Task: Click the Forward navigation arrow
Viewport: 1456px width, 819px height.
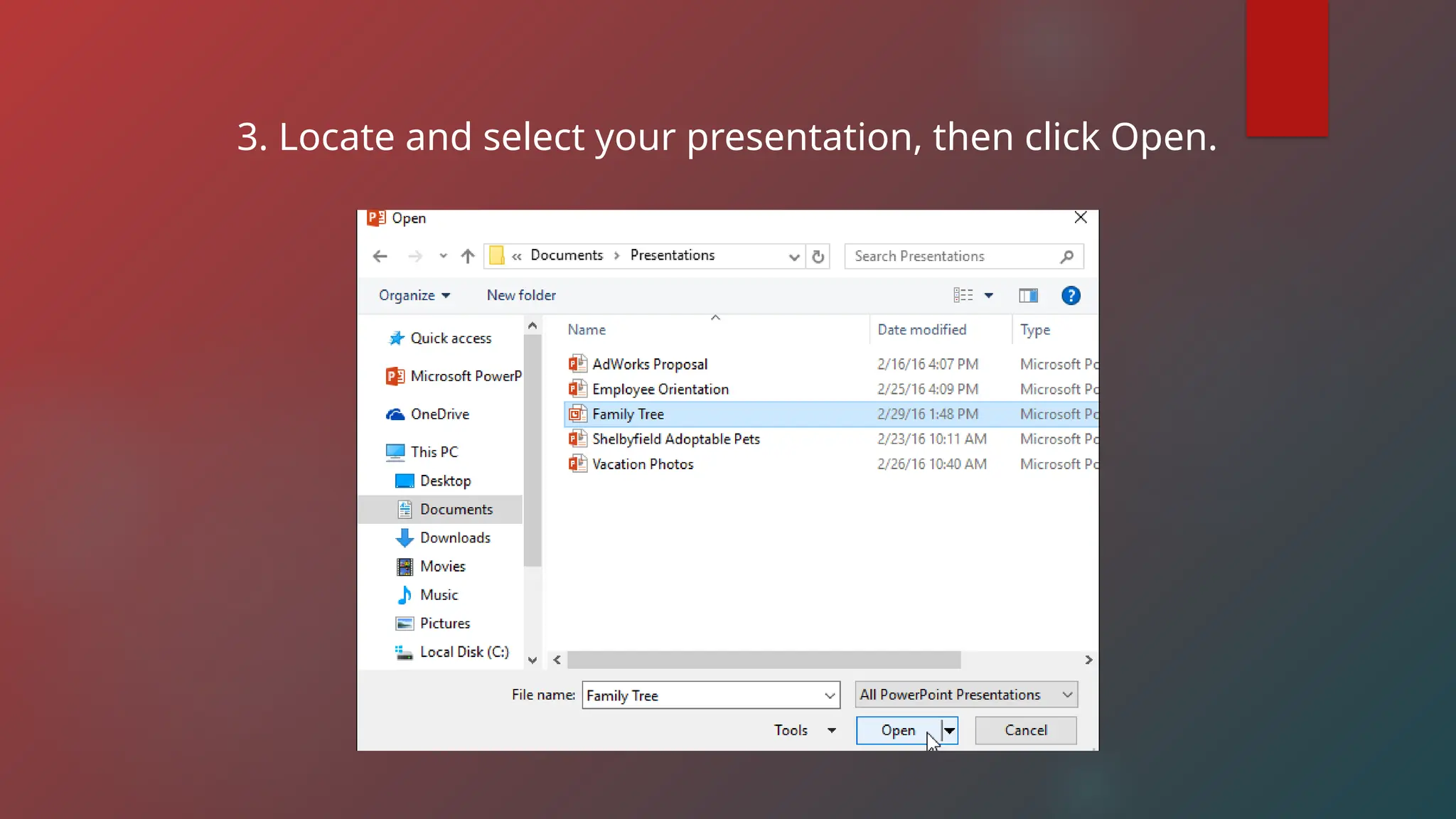Action: [415, 256]
